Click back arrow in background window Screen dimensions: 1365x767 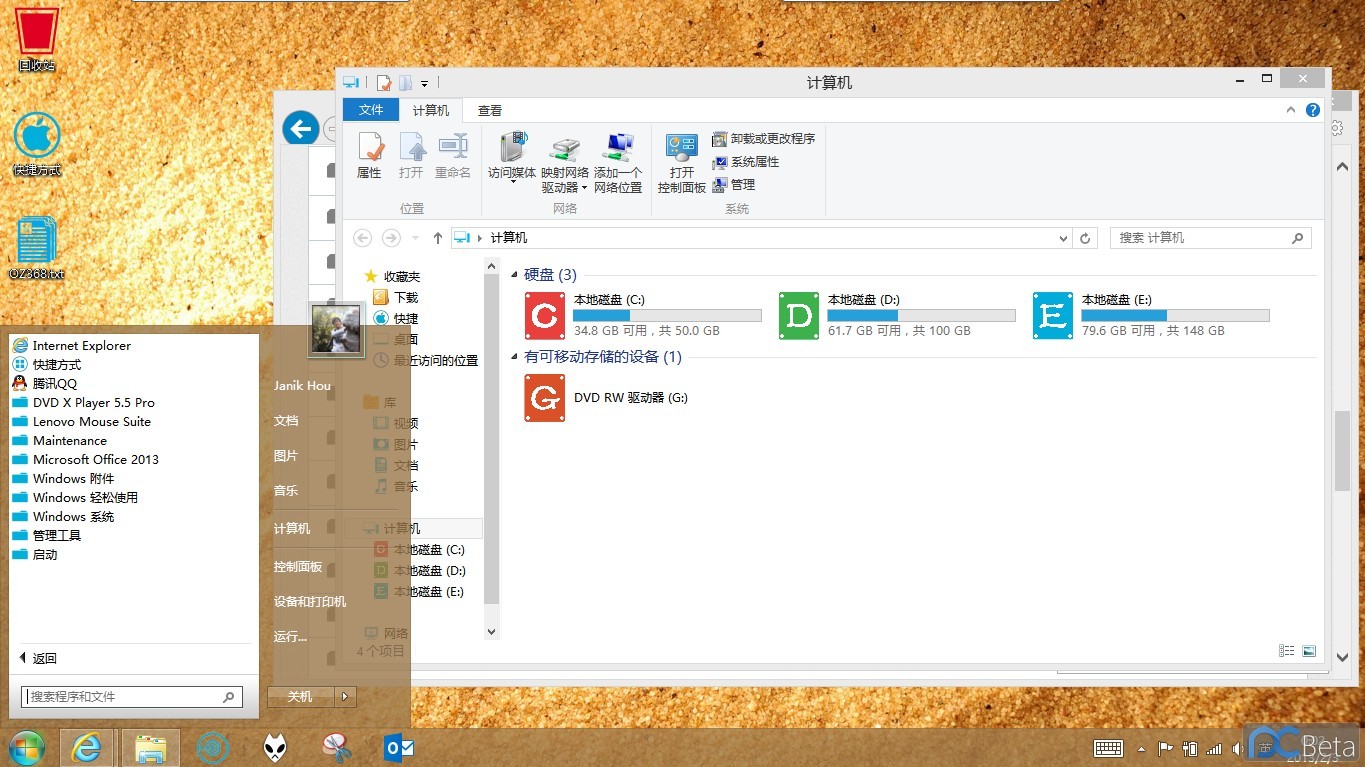(300, 128)
